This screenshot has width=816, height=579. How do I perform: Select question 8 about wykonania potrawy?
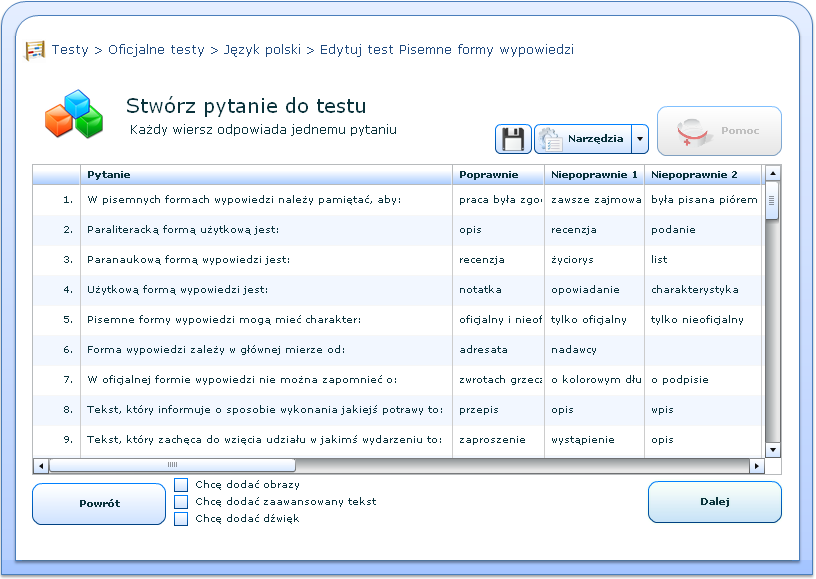(265, 410)
